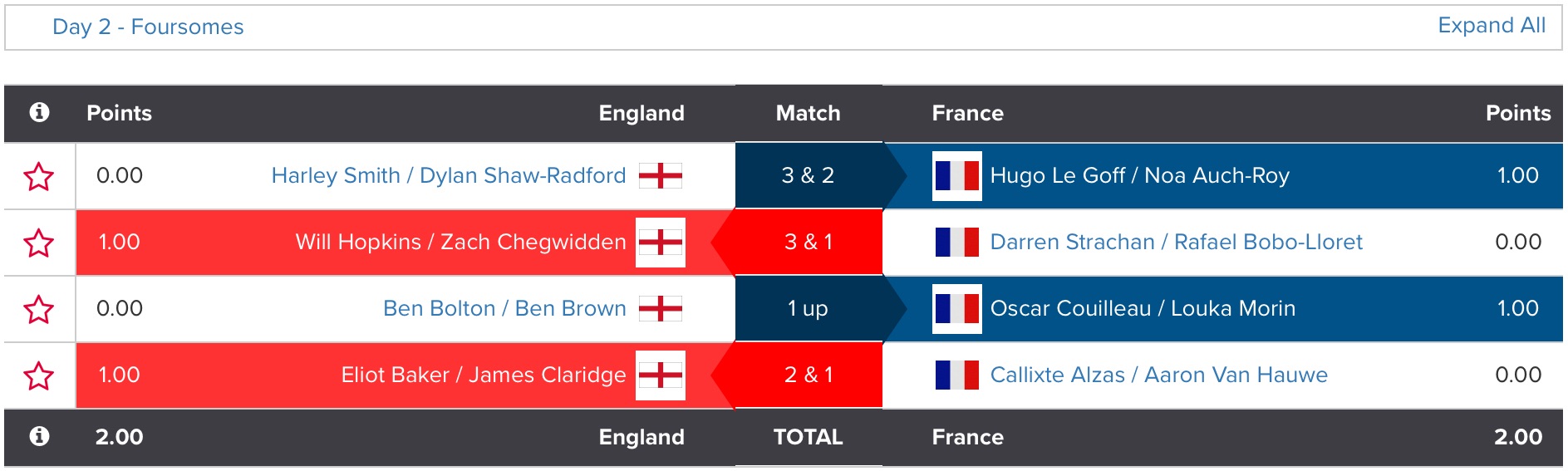The width and height of the screenshot is (1568, 471).
Task: Click France flag beside Hugo Le Goff
Action: tap(956, 176)
